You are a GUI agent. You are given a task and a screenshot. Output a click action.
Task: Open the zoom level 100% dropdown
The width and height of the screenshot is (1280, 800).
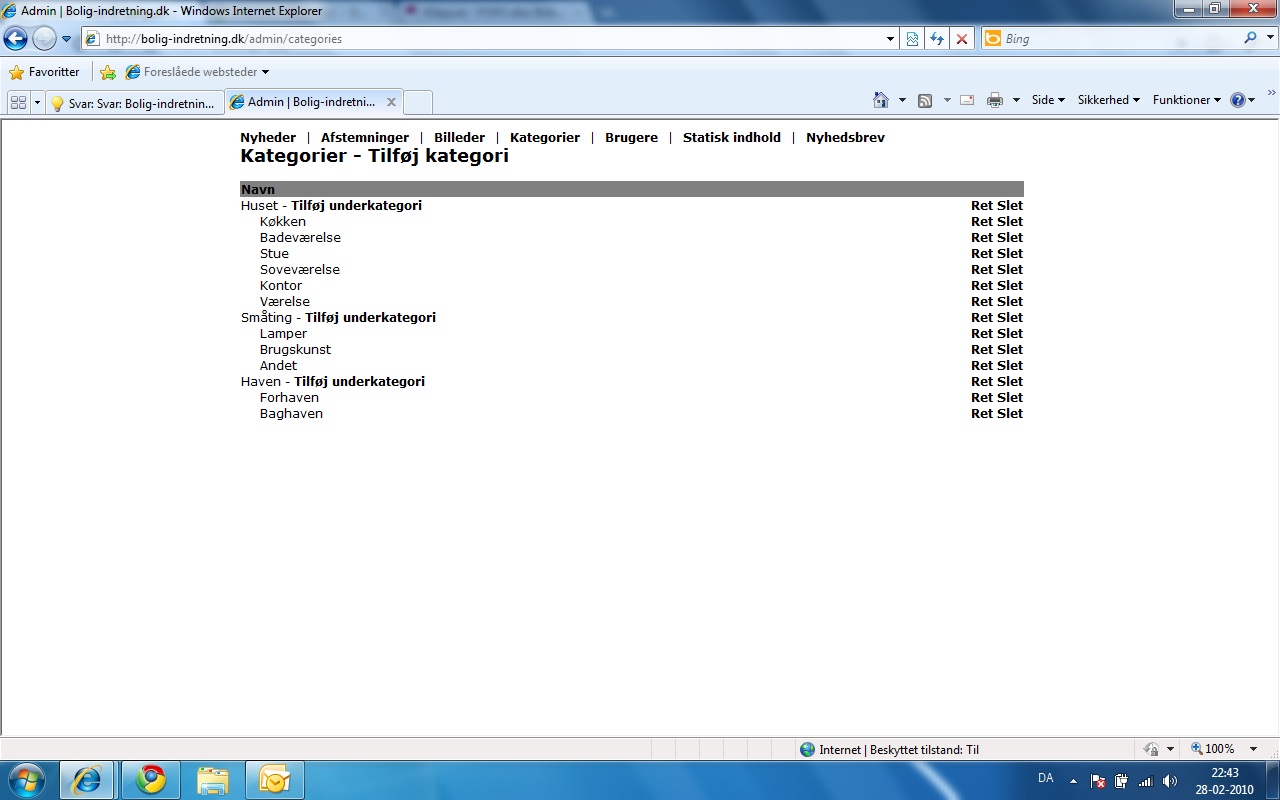tap(1224, 749)
